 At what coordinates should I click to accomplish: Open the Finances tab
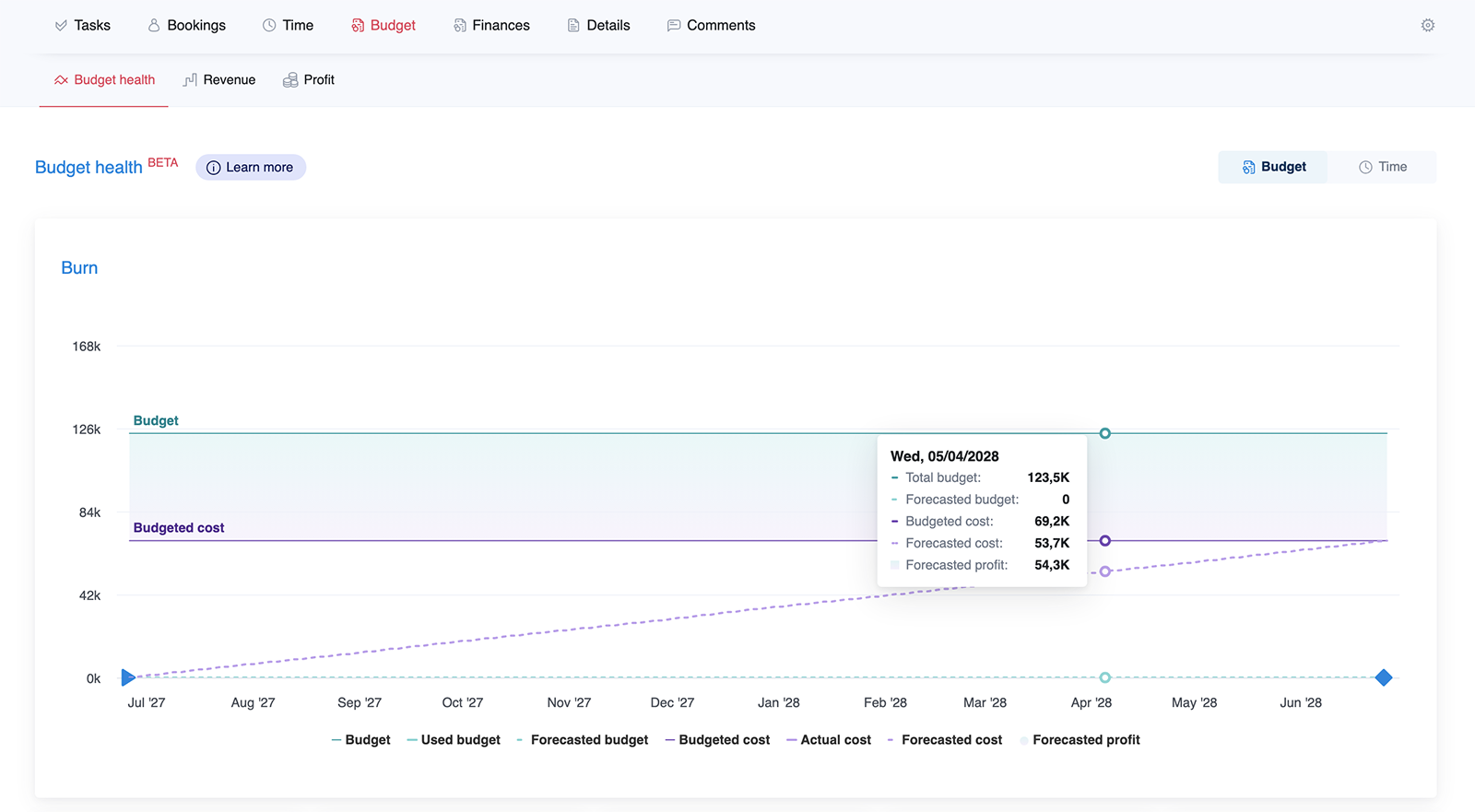click(x=492, y=26)
